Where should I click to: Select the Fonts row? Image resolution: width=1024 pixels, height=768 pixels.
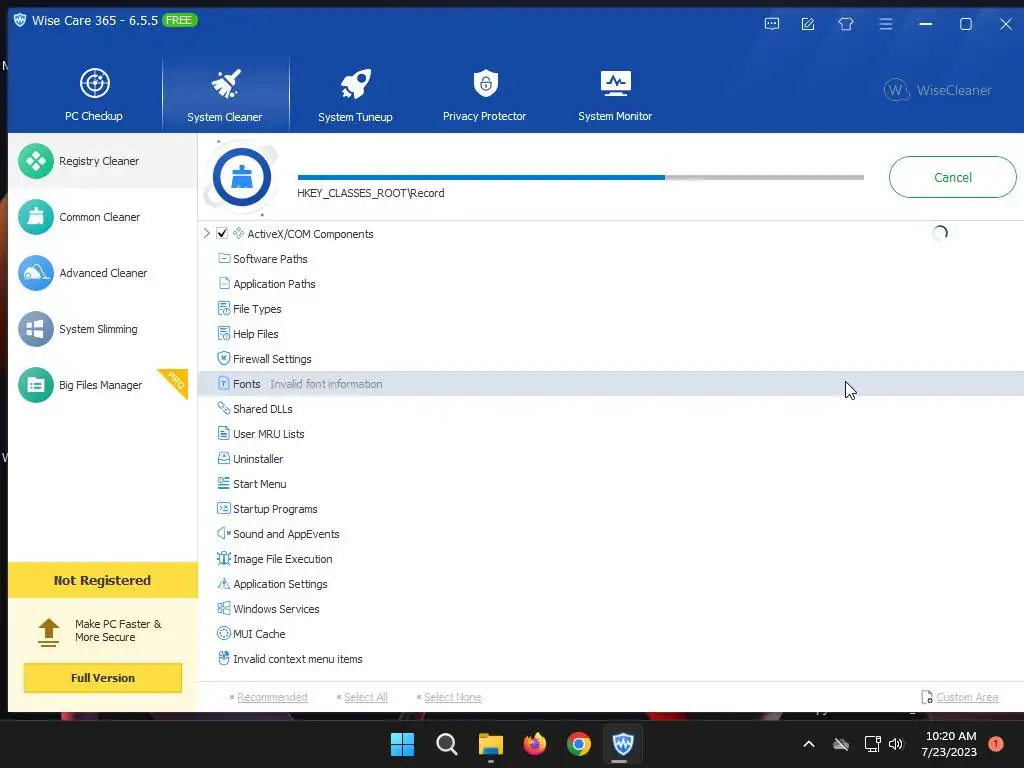(x=611, y=384)
